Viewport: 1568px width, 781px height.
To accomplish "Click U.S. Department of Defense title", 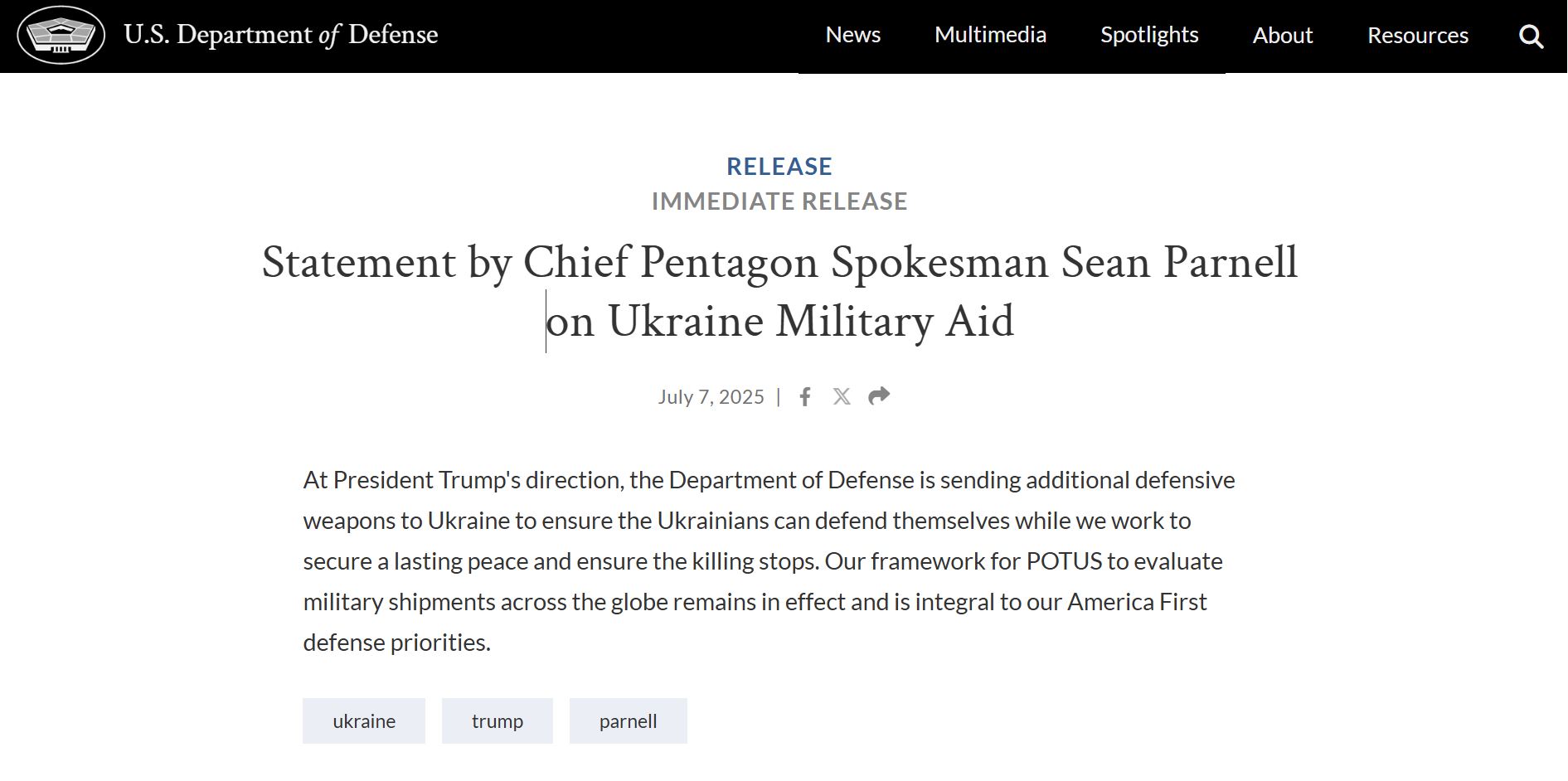I will tap(281, 35).
